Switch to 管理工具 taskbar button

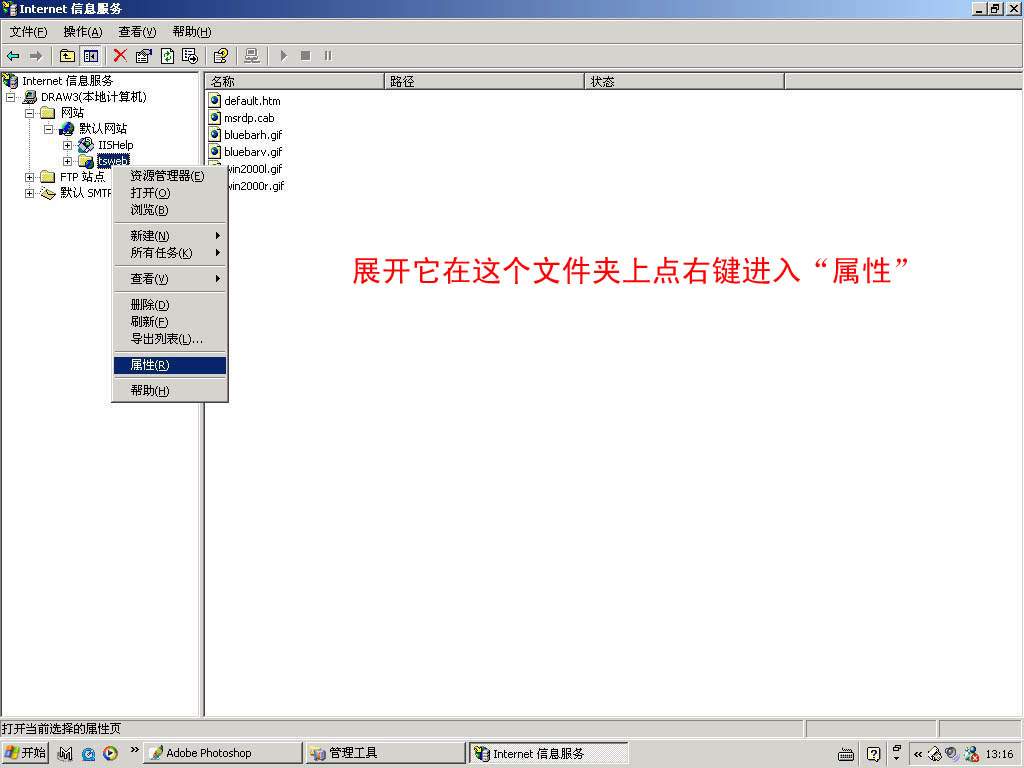(x=386, y=753)
